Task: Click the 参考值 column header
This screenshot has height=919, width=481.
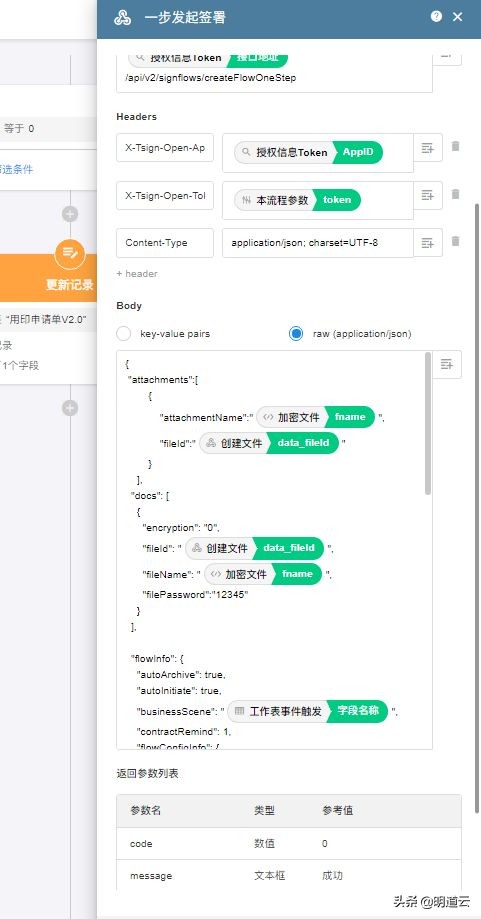Action: pyautogui.click(x=337, y=811)
